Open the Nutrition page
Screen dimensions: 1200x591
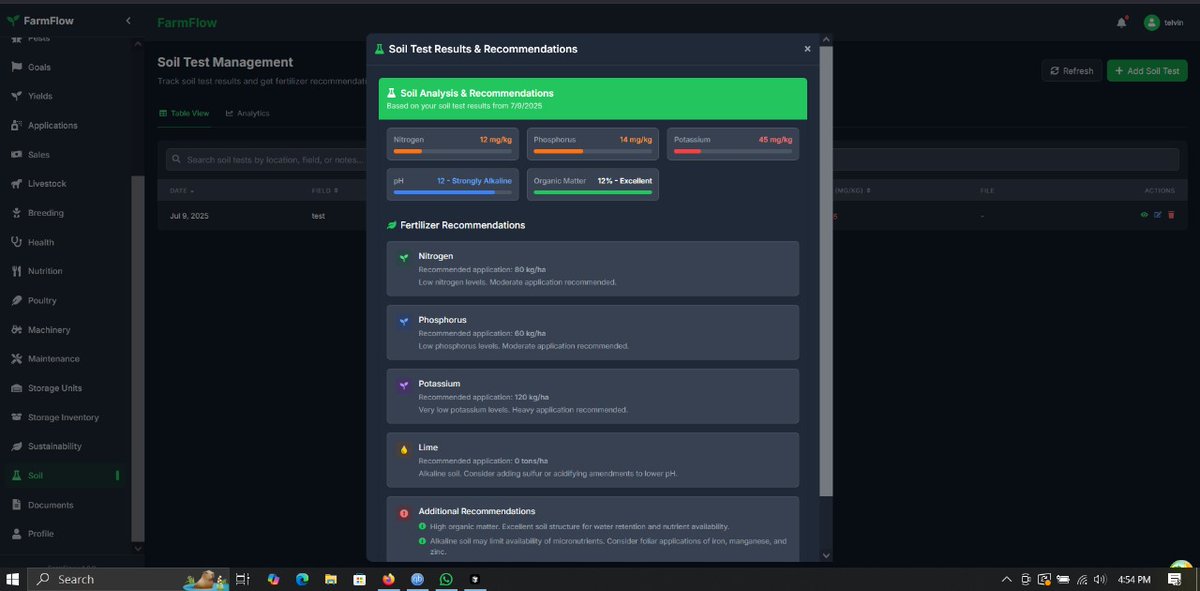[x=45, y=271]
